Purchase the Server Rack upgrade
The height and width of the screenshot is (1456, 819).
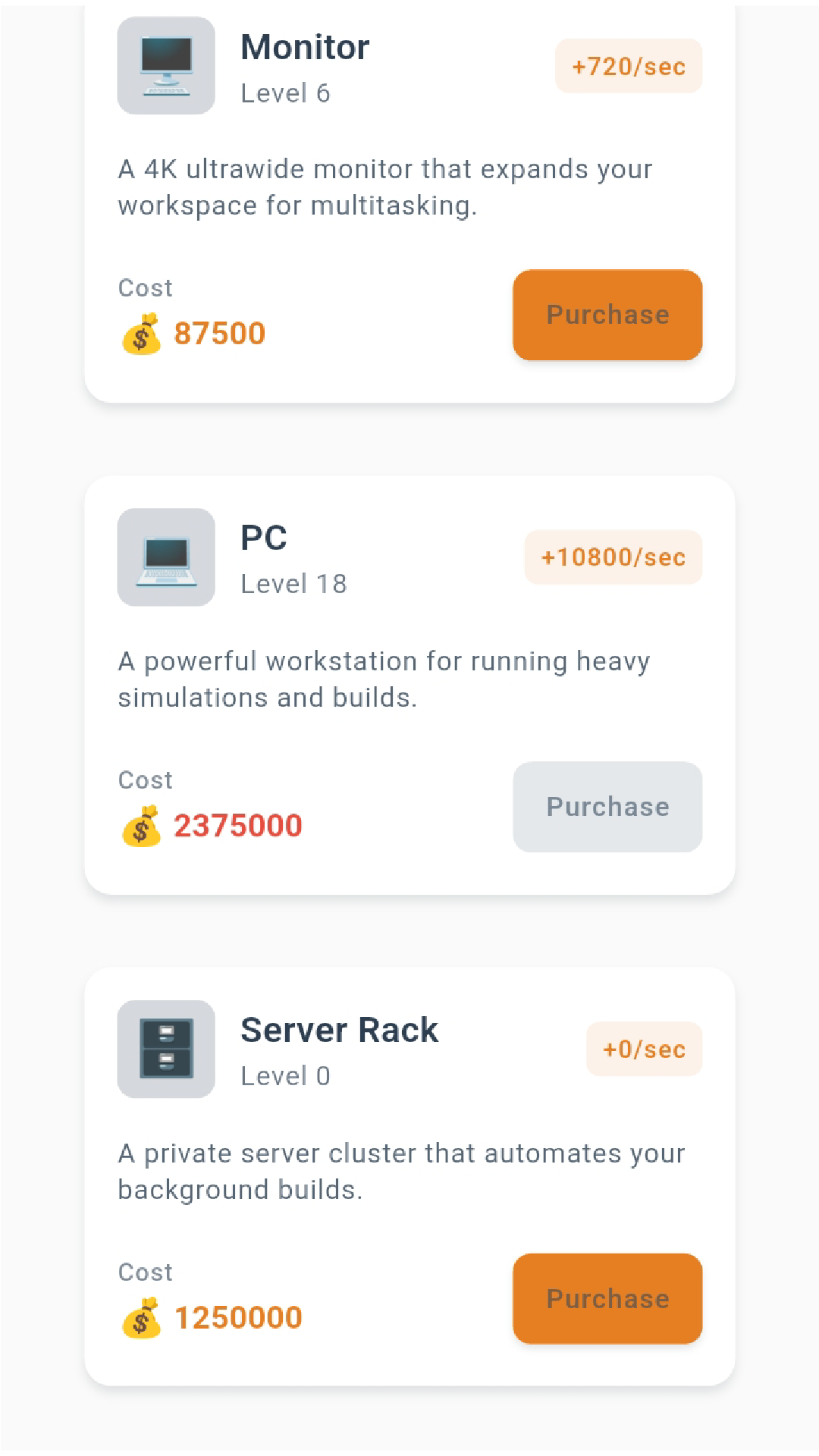pos(607,1298)
